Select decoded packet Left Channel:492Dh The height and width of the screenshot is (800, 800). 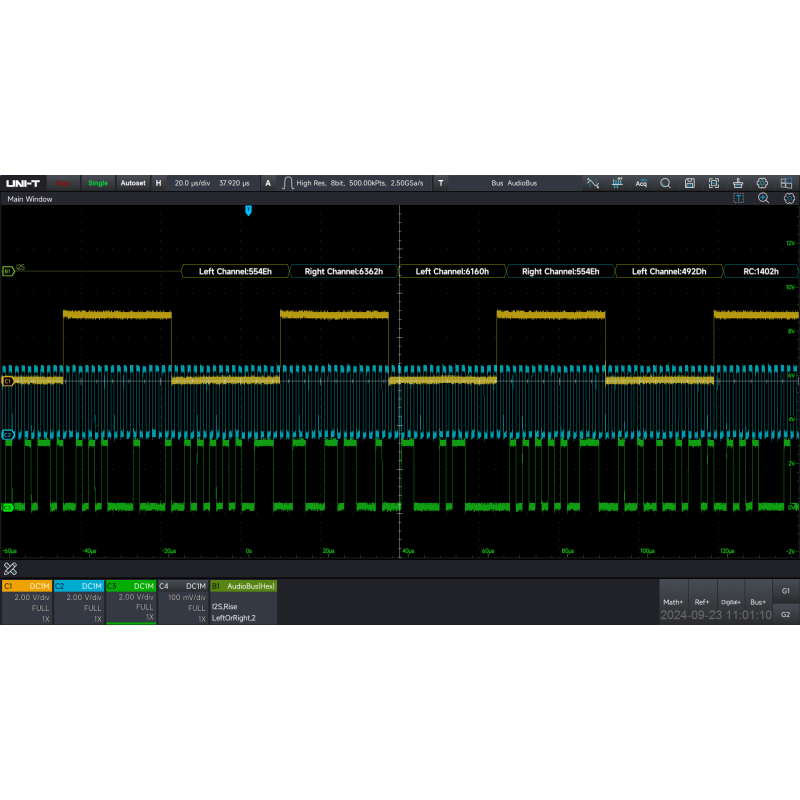pos(669,271)
